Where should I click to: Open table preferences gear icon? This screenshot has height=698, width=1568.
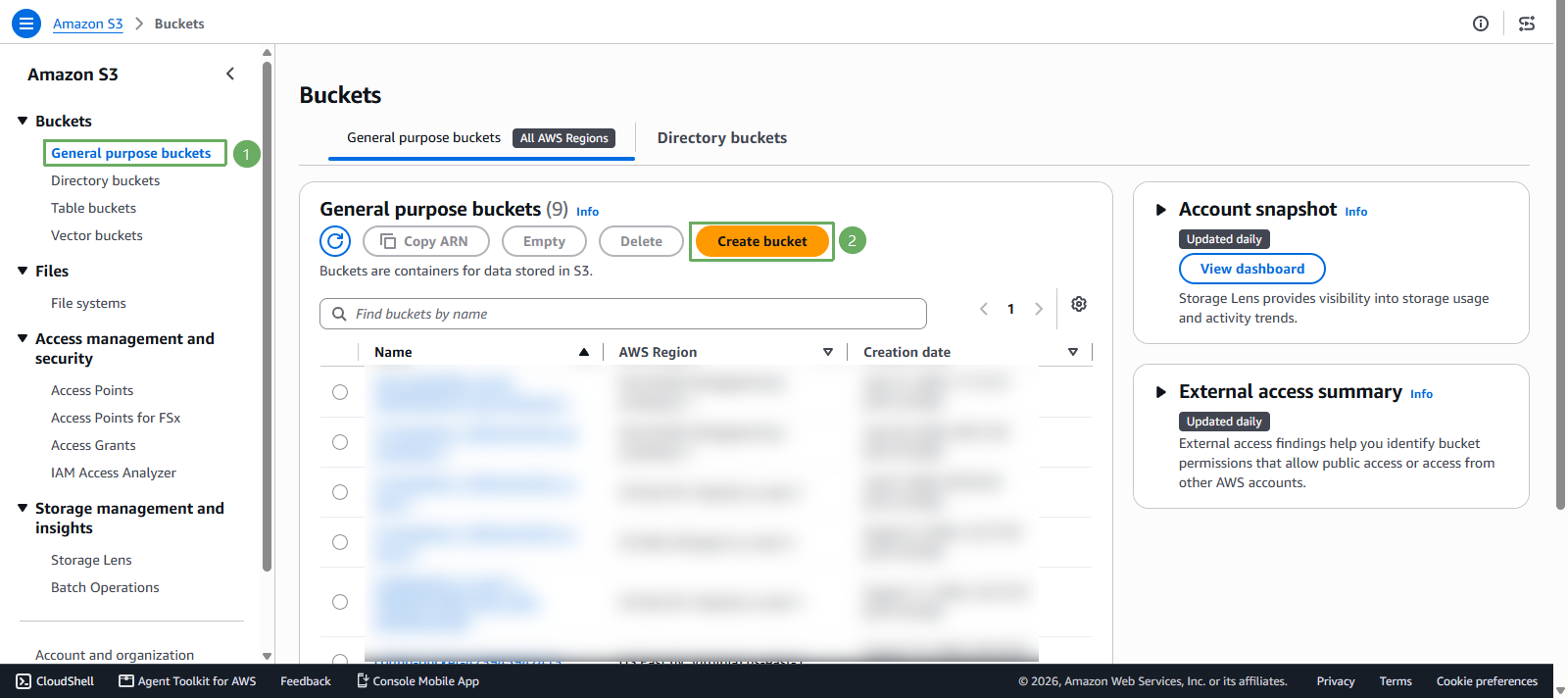coord(1079,305)
